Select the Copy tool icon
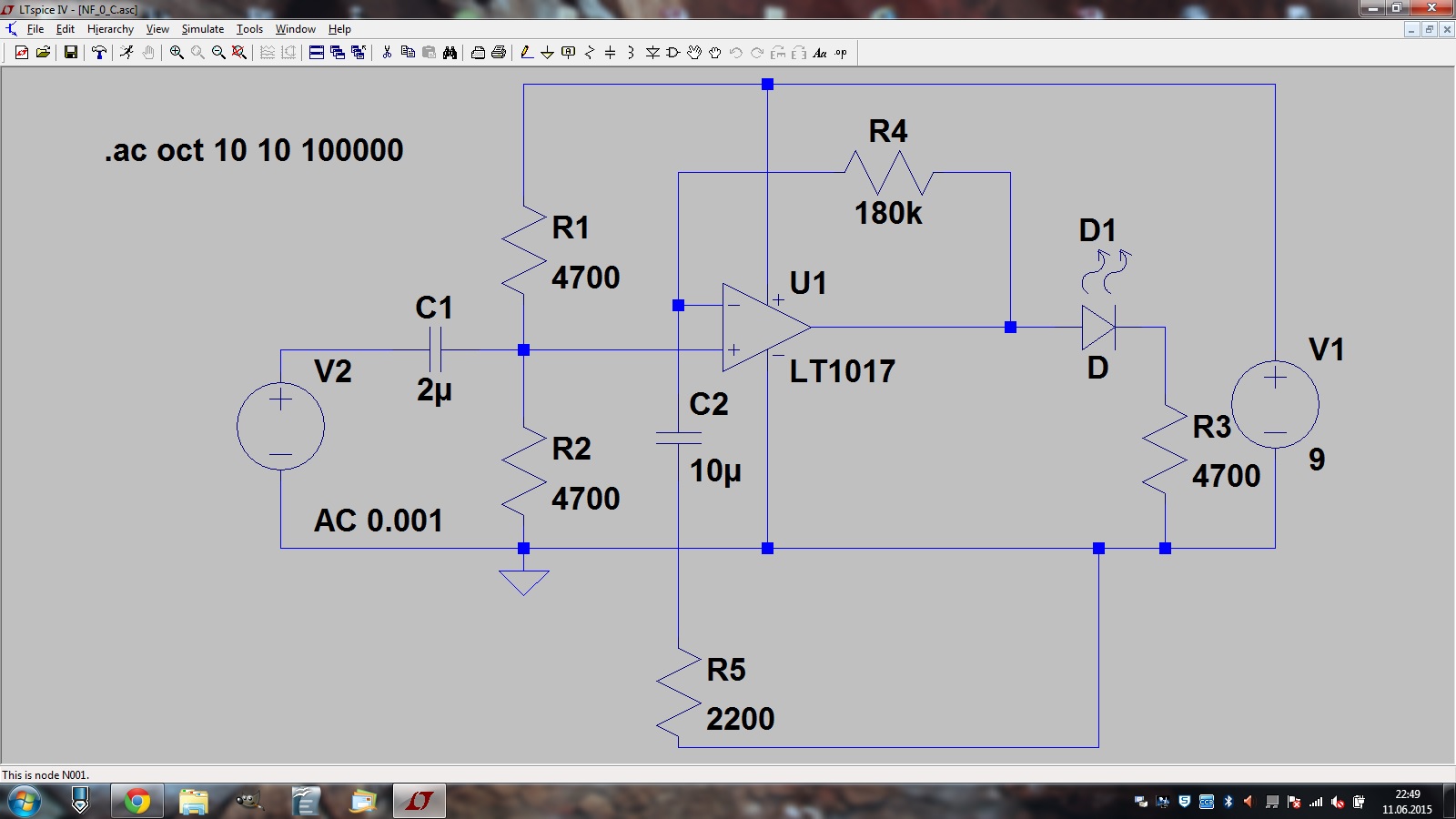This screenshot has height=819, width=1456. coord(408,53)
